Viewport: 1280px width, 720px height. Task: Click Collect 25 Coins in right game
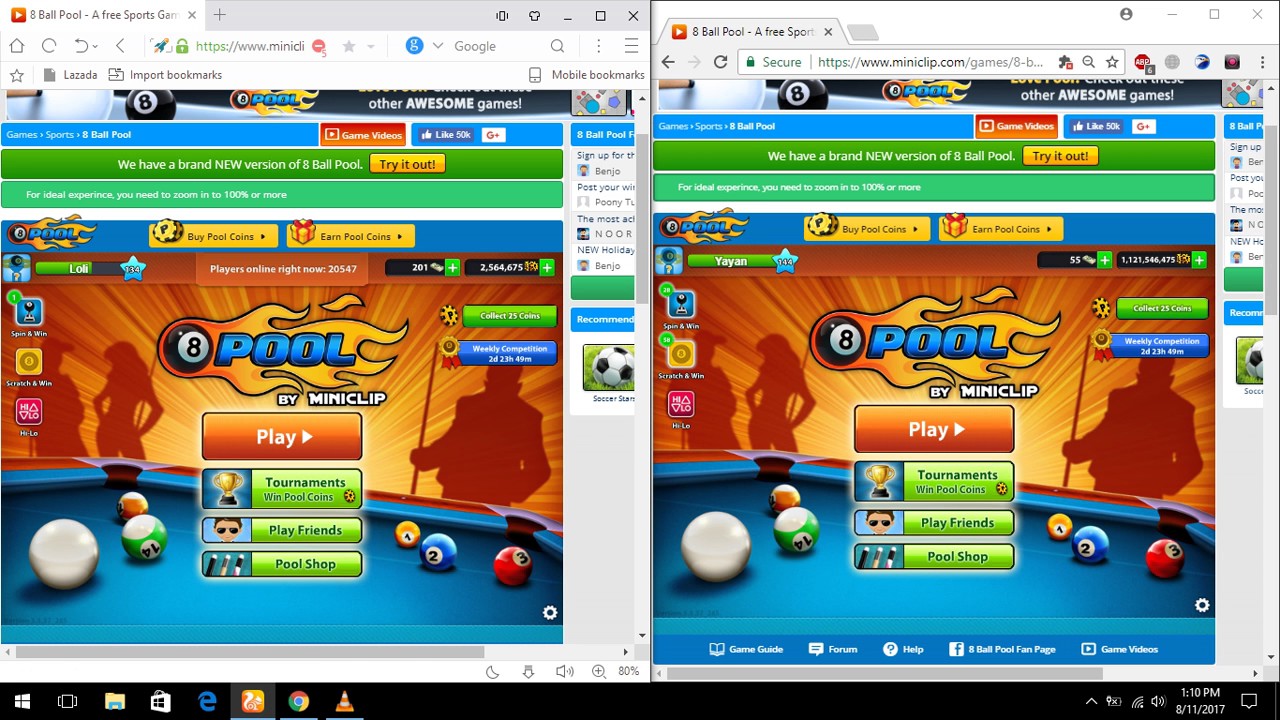click(x=1161, y=308)
